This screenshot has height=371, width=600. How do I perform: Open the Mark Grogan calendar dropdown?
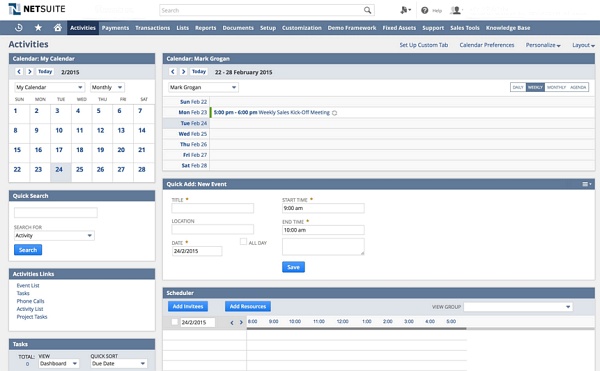click(203, 87)
